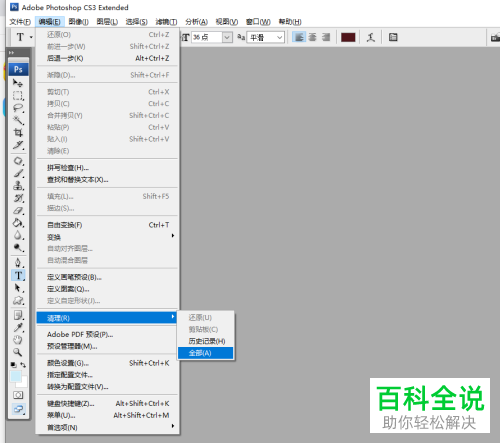Open the 图层(L) menu

[107, 22]
